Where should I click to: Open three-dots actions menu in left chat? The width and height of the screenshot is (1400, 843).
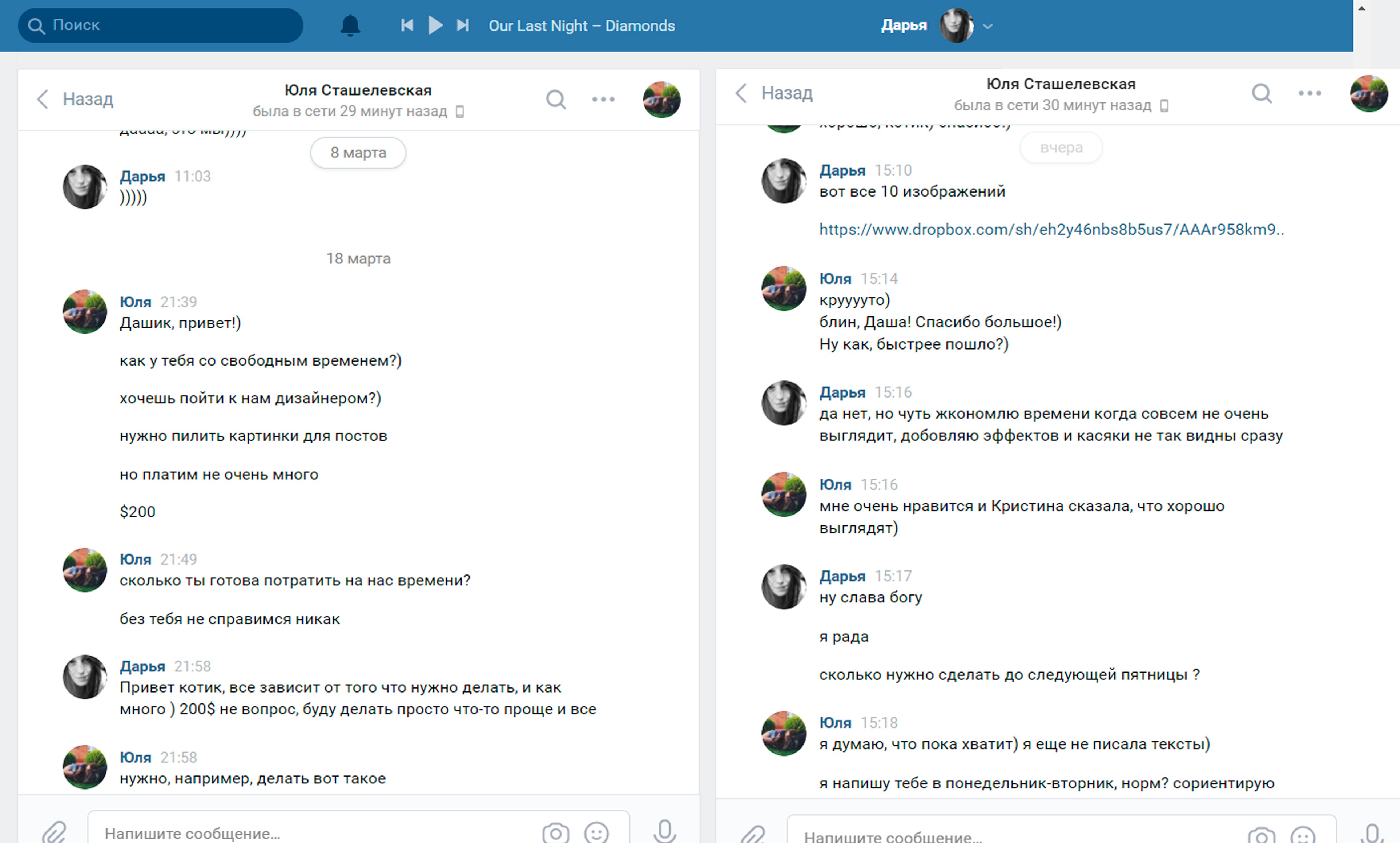tap(603, 100)
